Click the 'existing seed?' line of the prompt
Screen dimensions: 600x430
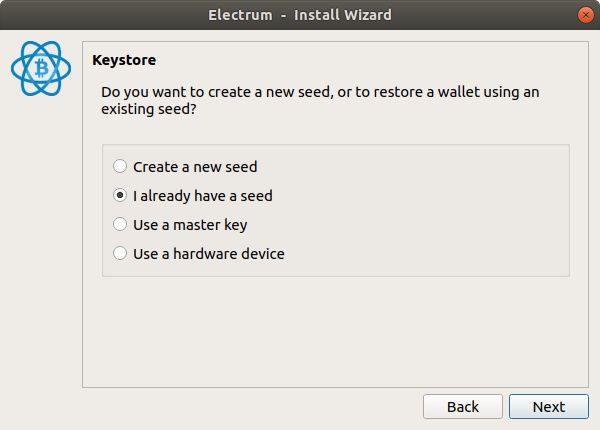click(149, 109)
